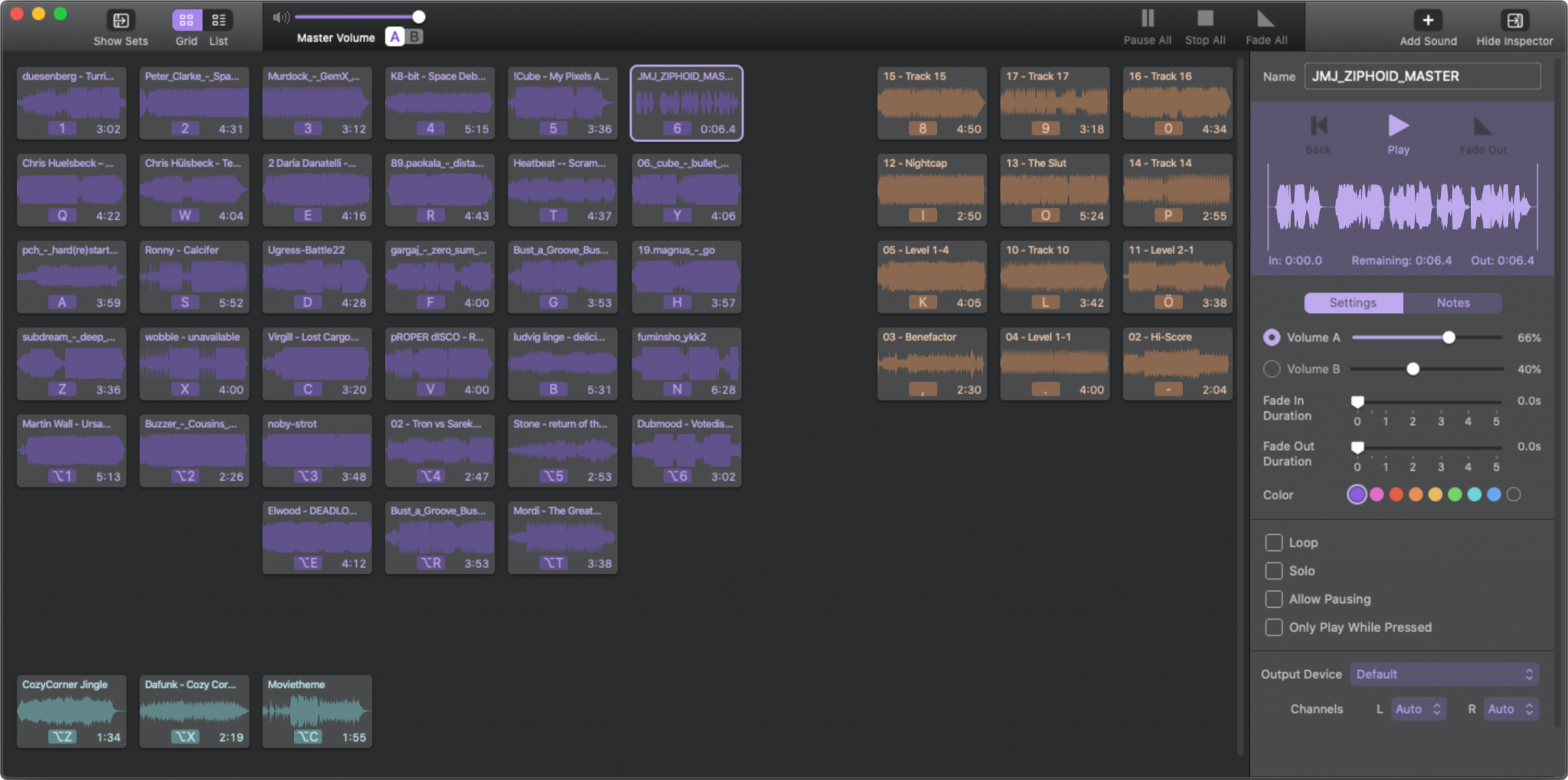Choose the green color swatch

tap(1455, 495)
